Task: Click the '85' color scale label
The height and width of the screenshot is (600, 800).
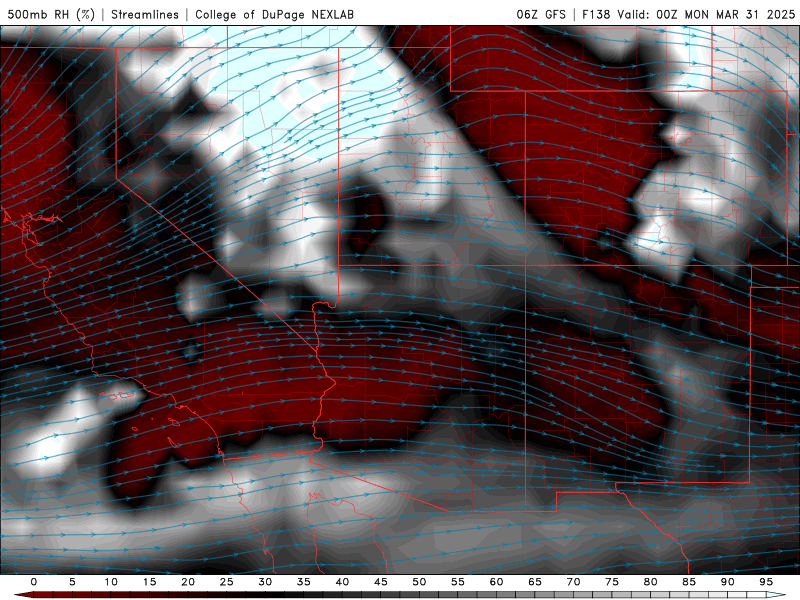Action: click(689, 582)
